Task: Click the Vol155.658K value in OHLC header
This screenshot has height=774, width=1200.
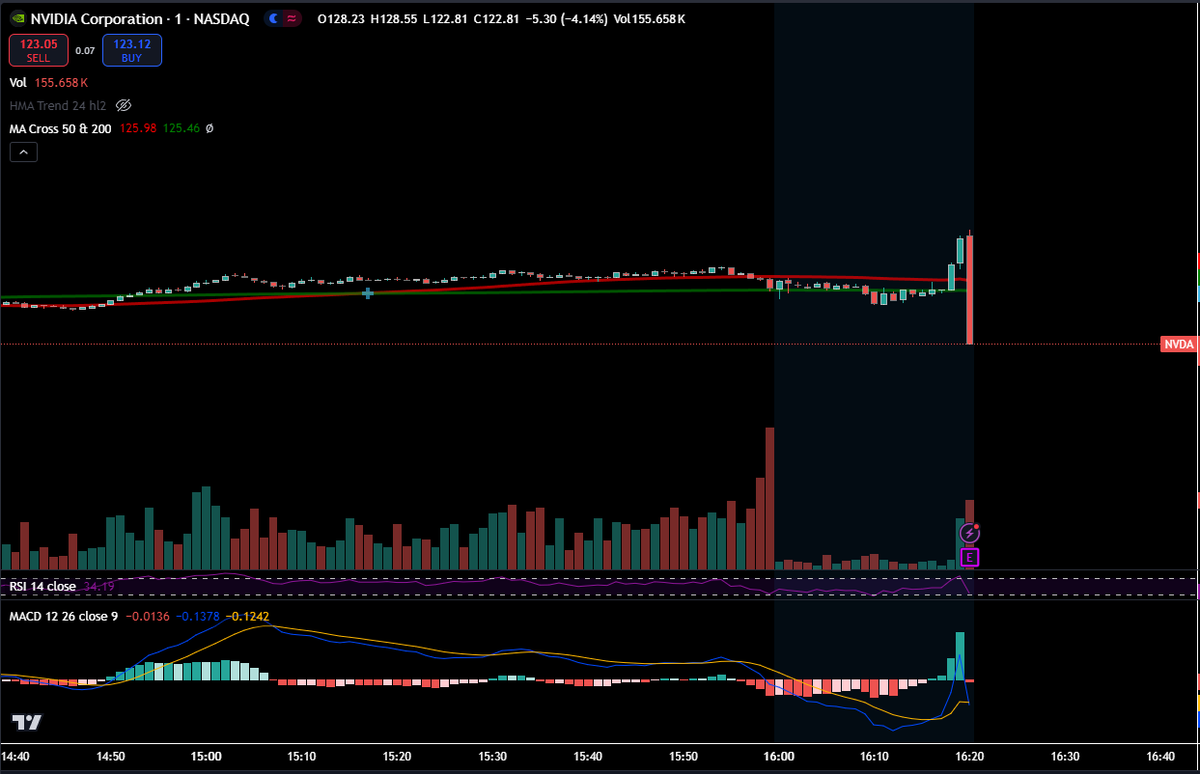Action: [x=651, y=19]
